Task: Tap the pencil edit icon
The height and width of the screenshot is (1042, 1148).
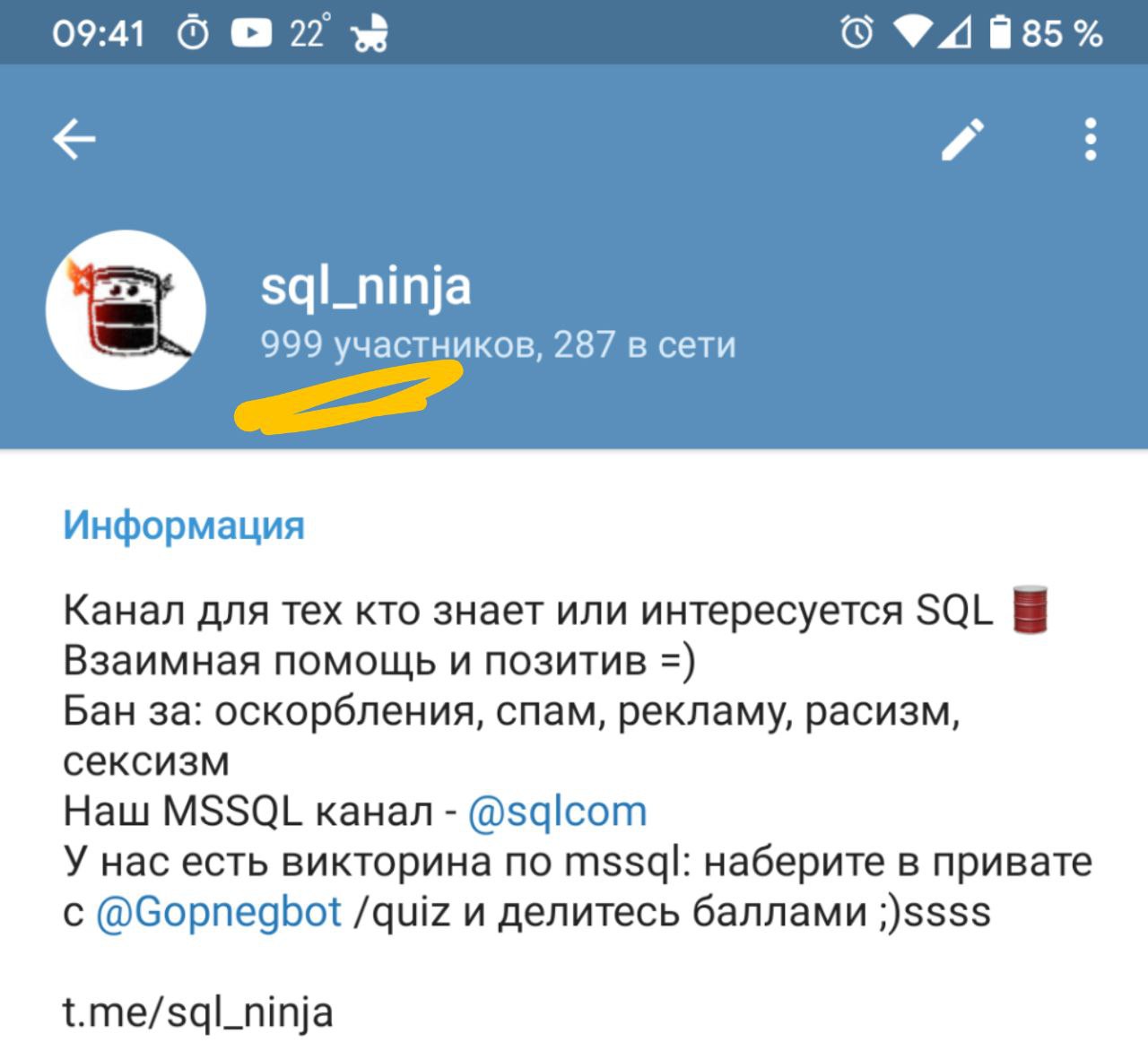Action: click(962, 139)
